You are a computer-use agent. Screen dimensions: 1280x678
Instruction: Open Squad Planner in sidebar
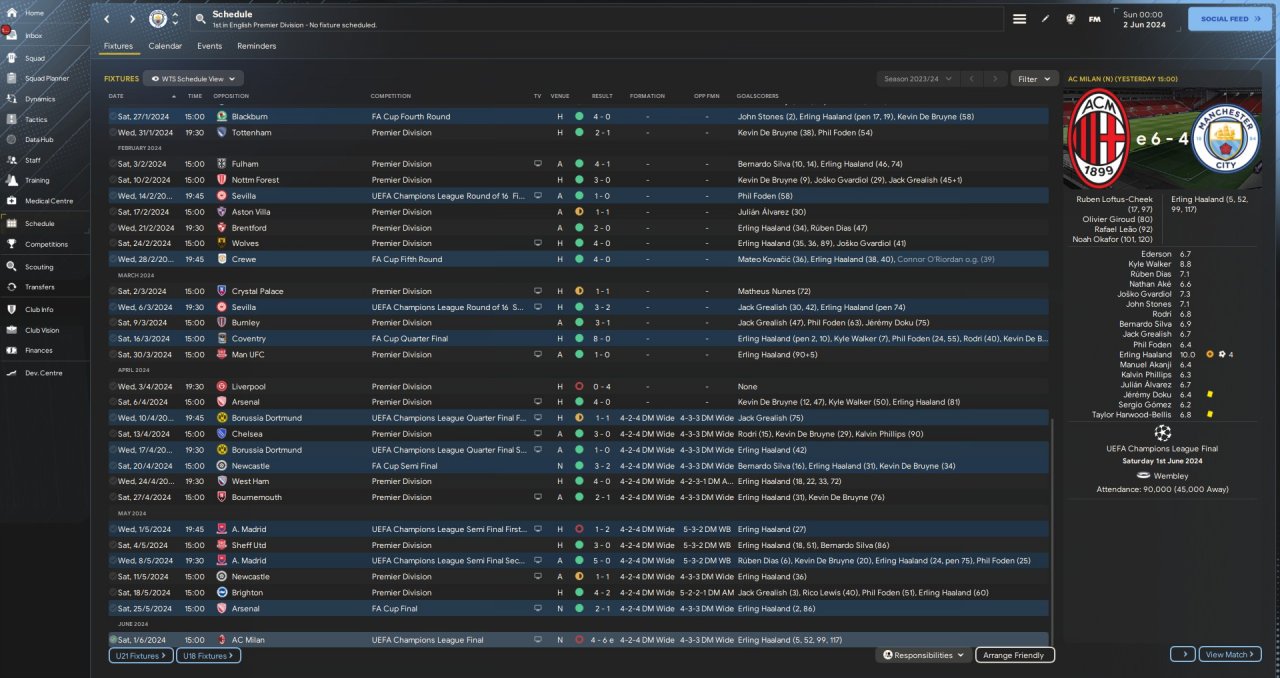click(46, 78)
